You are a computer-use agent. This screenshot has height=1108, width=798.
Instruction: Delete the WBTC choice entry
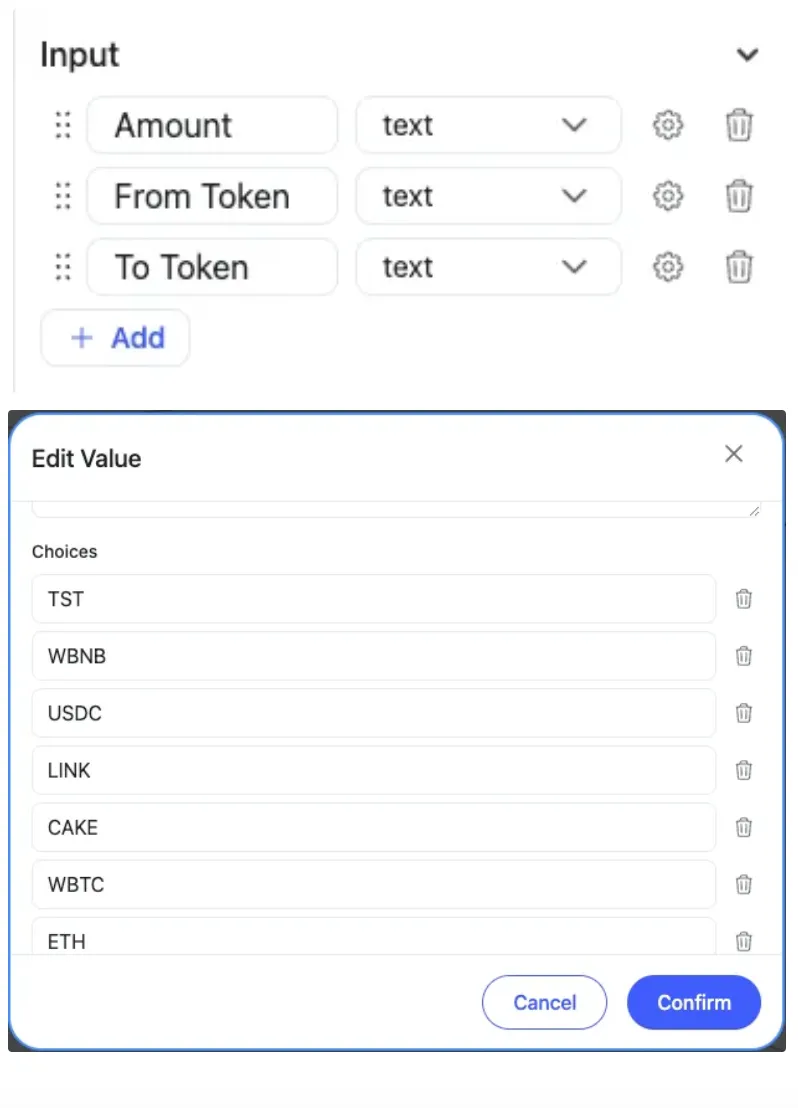click(744, 884)
